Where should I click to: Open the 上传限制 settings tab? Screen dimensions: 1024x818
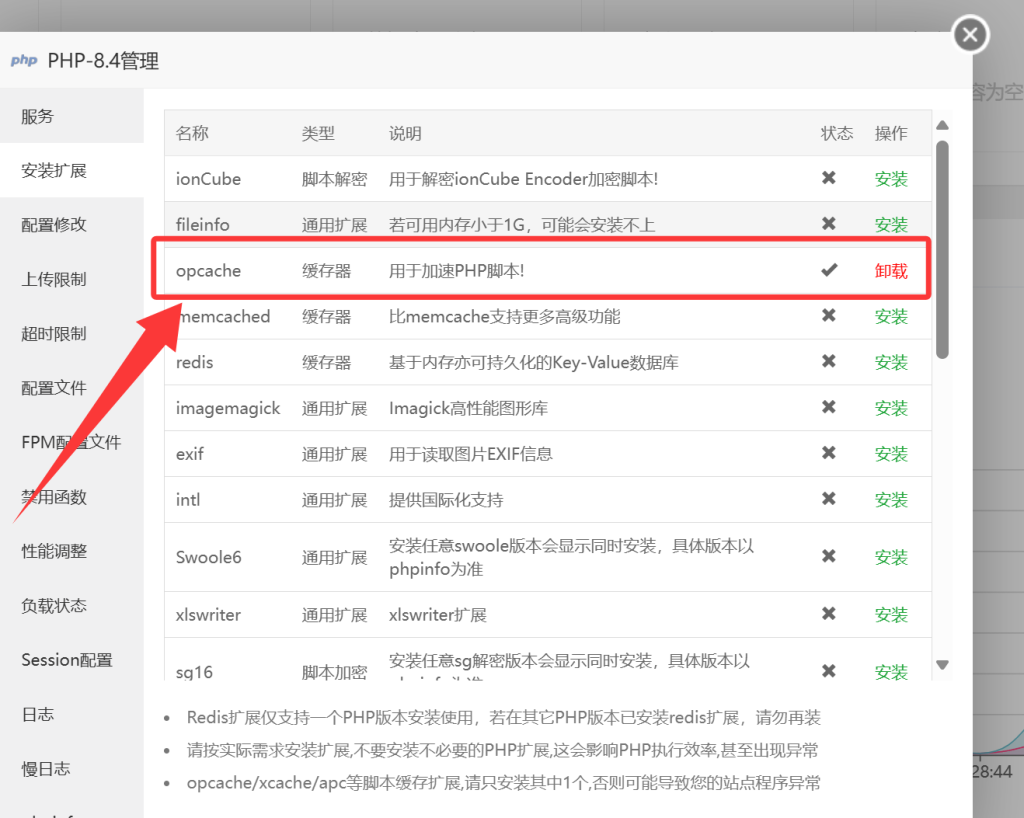[54, 279]
